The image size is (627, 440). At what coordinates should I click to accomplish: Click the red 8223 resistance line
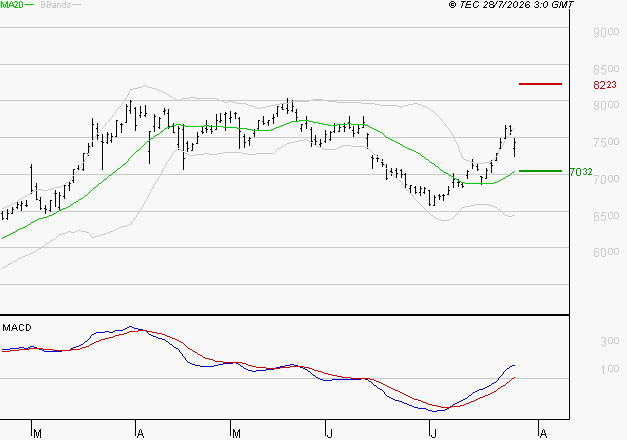click(x=540, y=84)
